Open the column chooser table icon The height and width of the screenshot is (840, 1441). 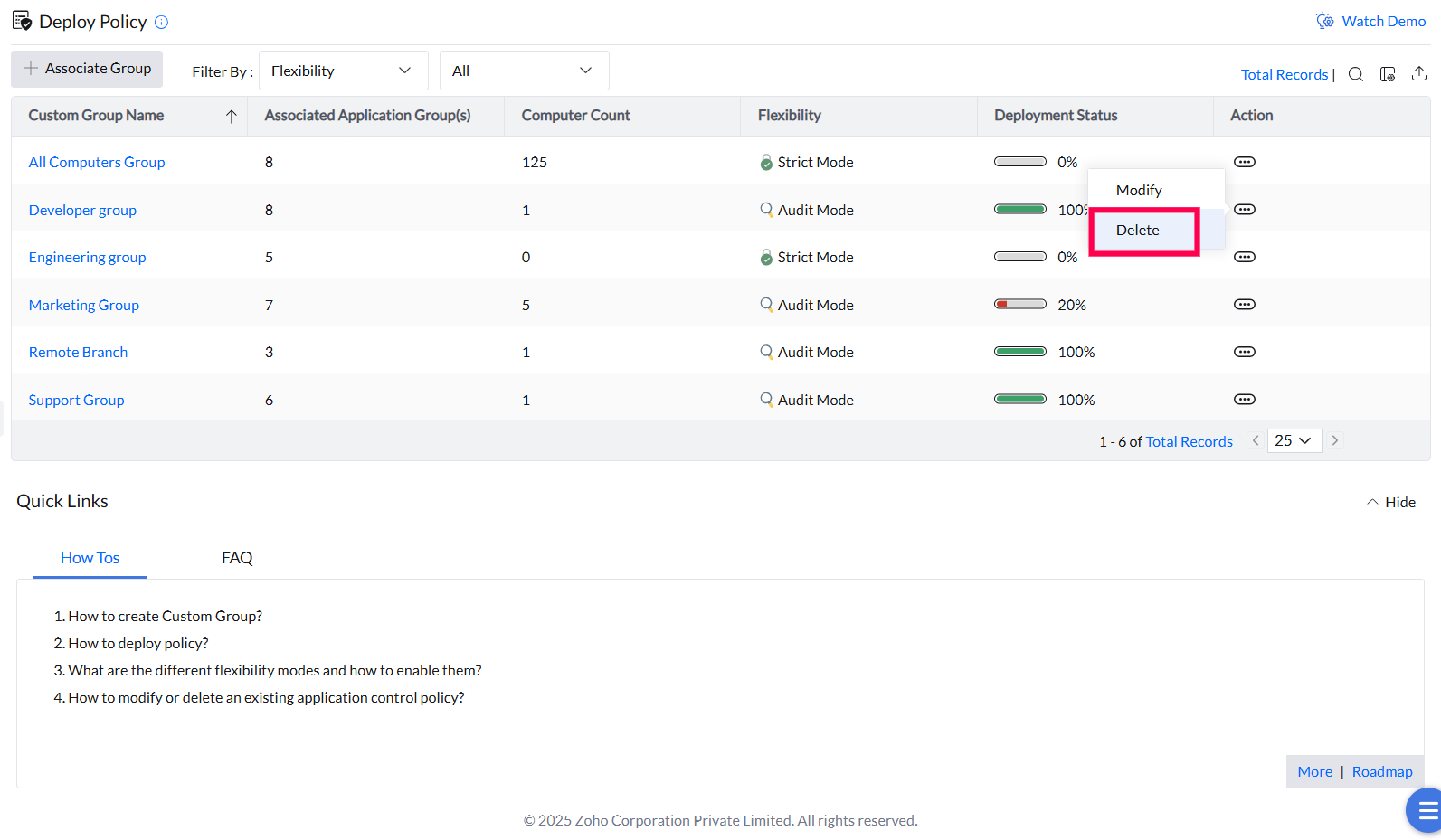click(1388, 74)
